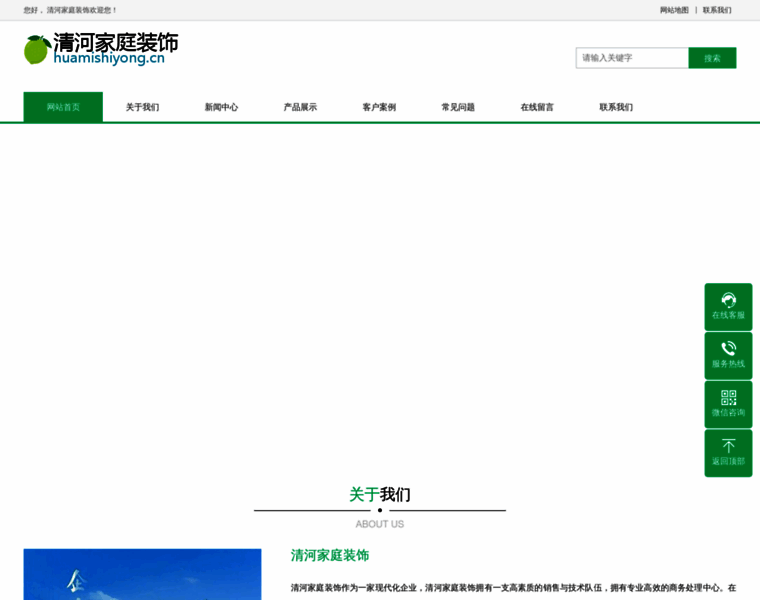Image resolution: width=760 pixels, height=600 pixels.
Task: Open the 关于我们 navigation item
Action: (142, 107)
